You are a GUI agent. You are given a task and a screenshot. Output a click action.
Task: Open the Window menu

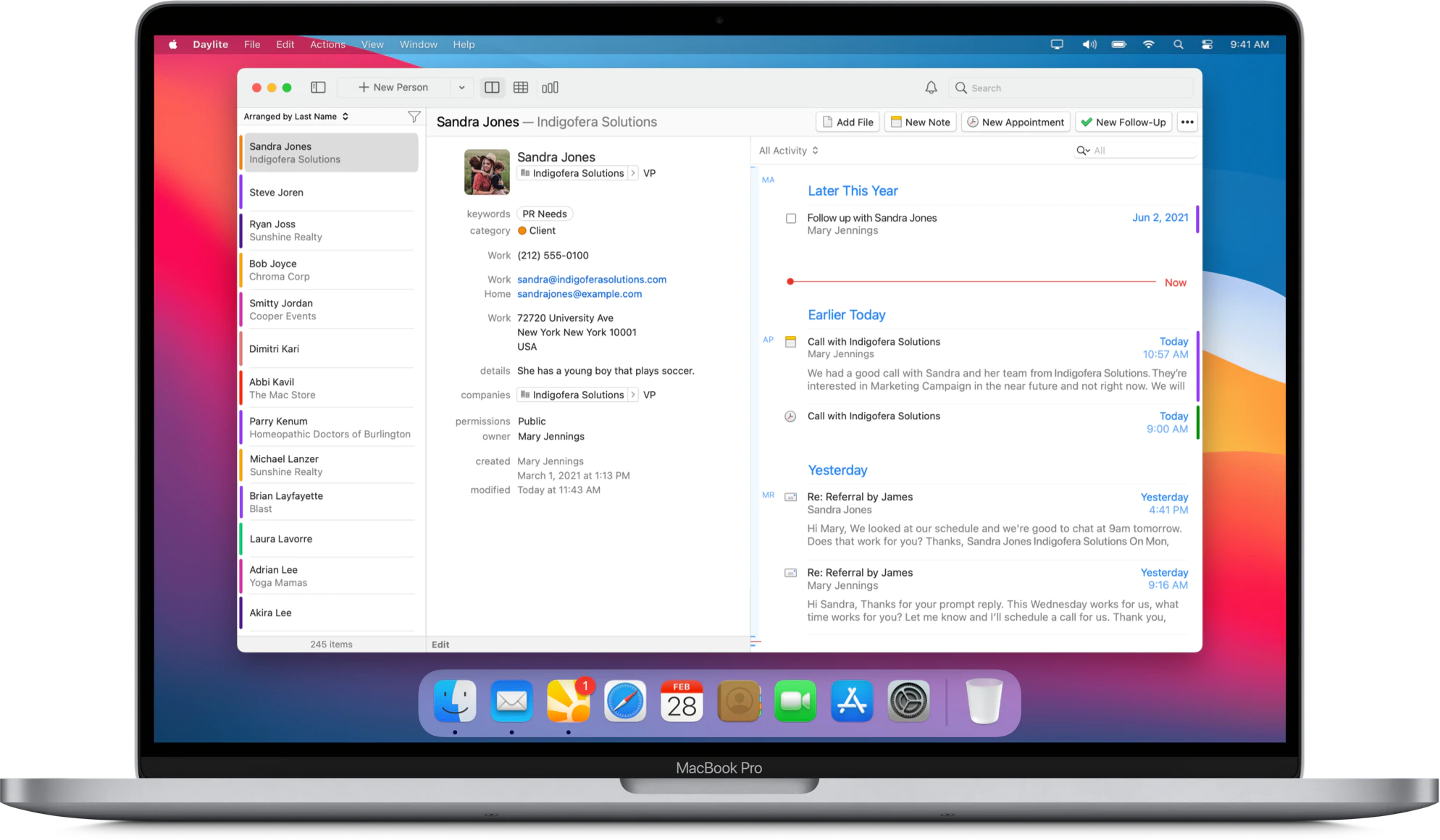click(418, 45)
